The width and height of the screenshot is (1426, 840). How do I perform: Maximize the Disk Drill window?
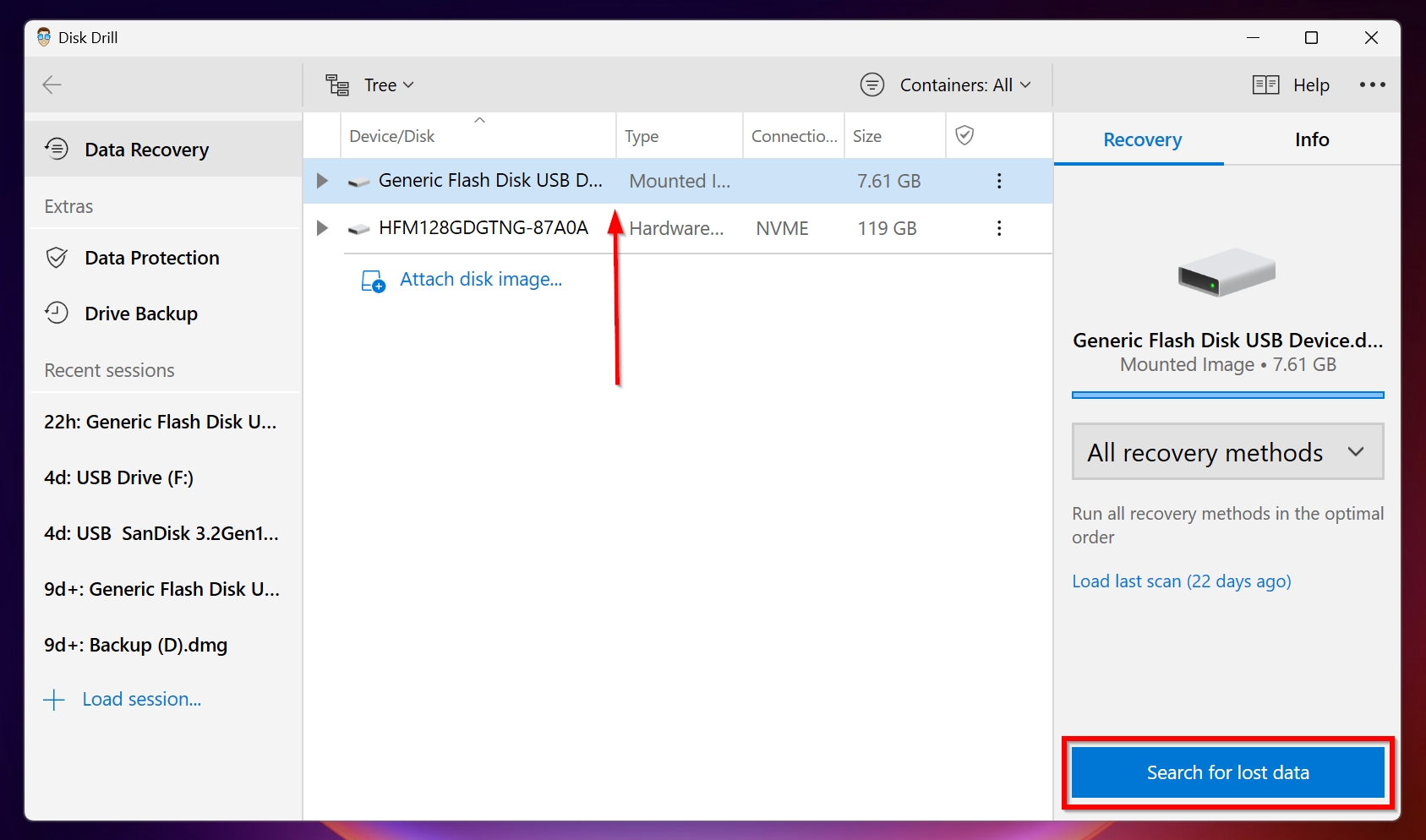[1311, 37]
